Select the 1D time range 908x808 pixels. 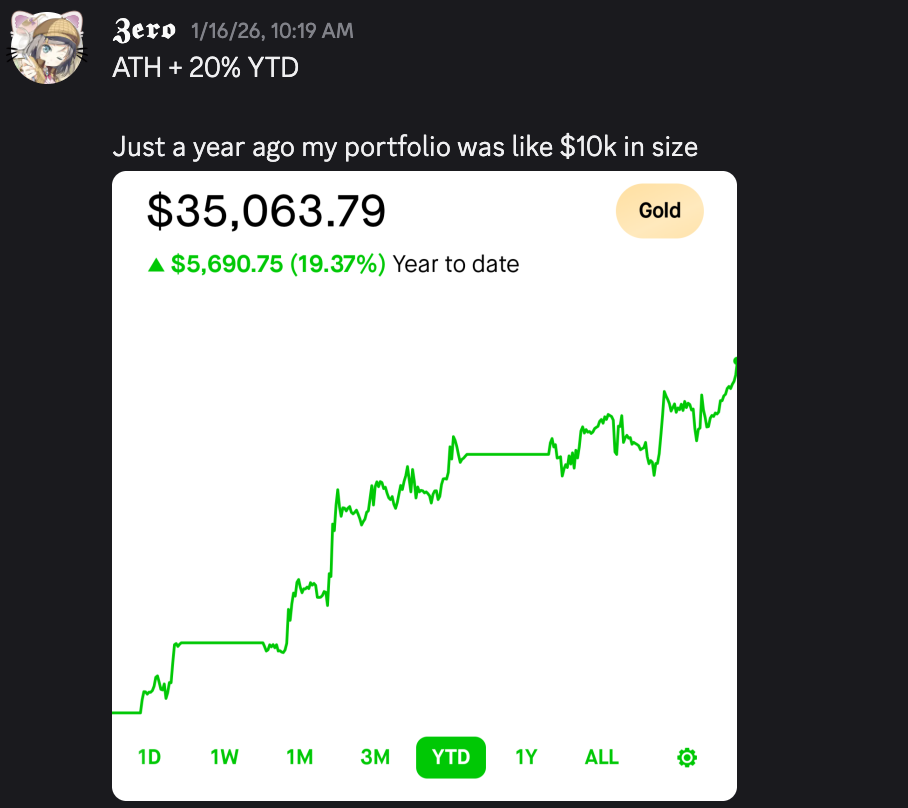149,757
